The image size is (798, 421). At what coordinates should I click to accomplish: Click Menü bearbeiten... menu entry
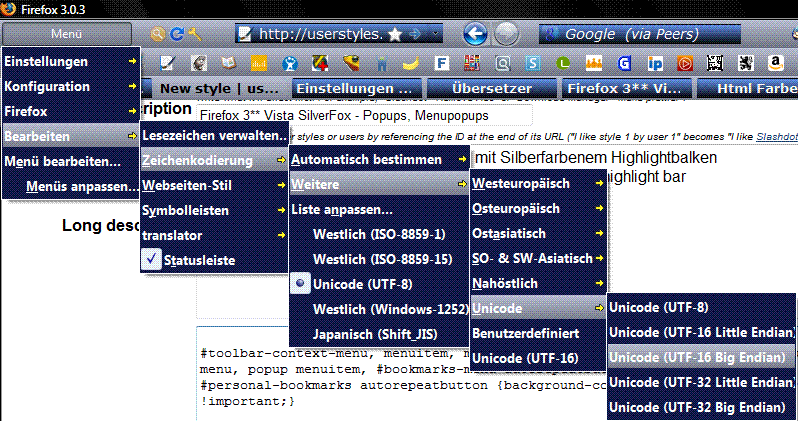tap(71, 161)
